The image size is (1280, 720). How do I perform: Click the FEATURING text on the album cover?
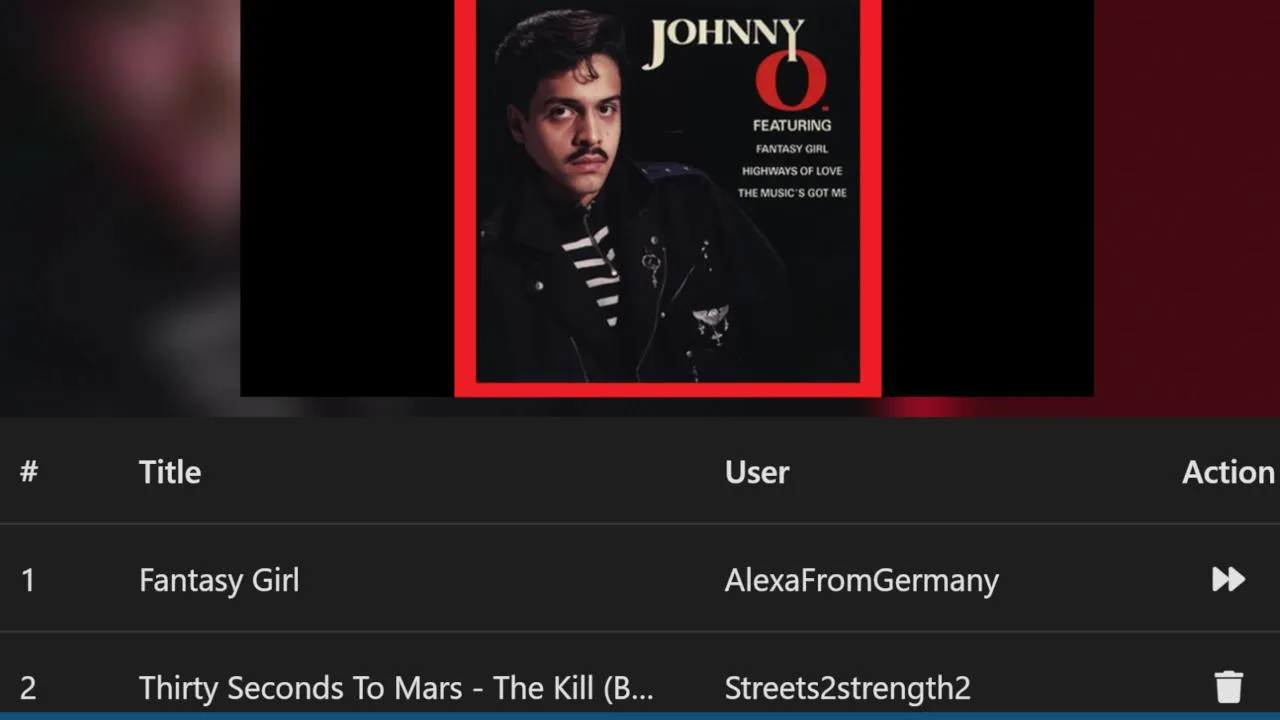point(792,125)
